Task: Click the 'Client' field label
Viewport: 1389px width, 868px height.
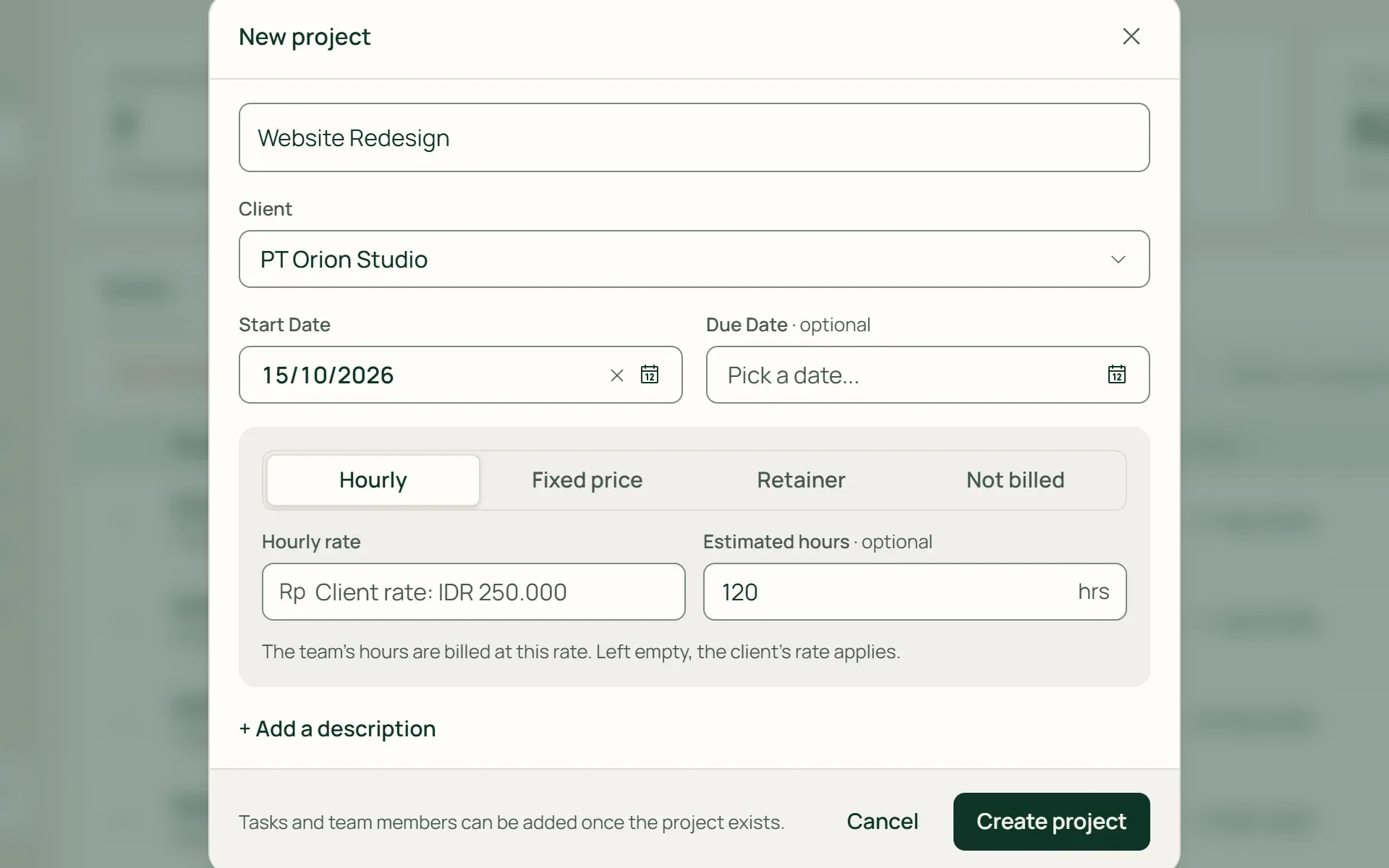Action: (x=266, y=209)
